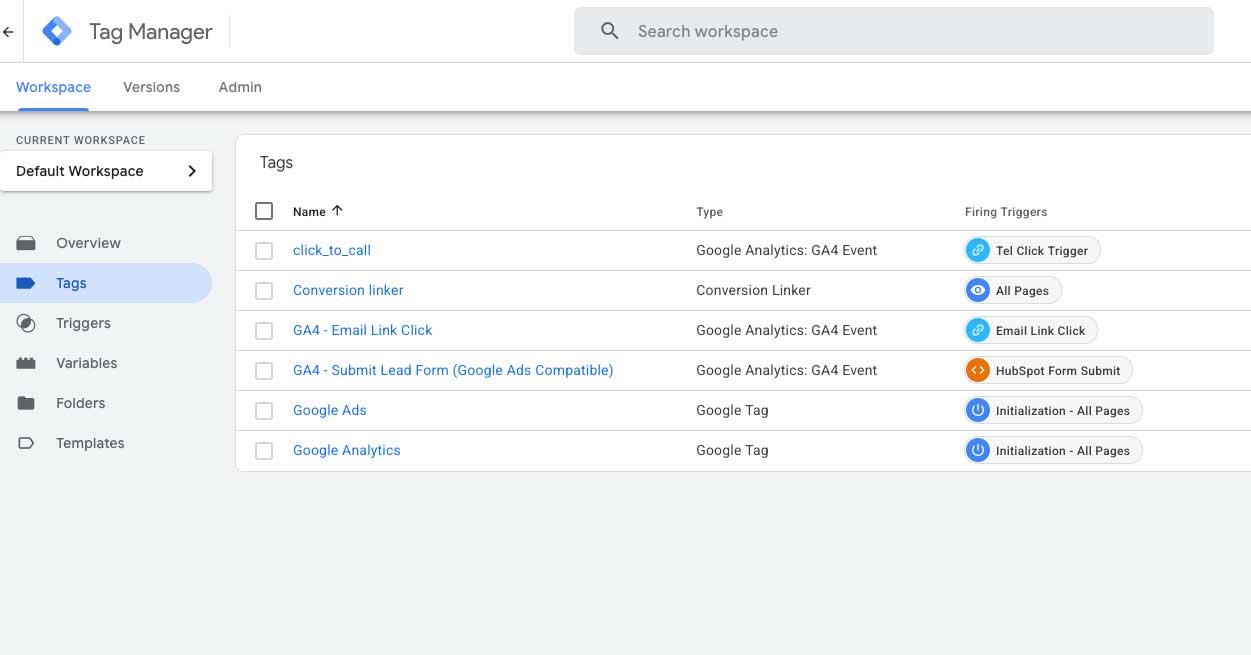Select Tags in the sidebar
The height and width of the screenshot is (655, 1251).
click(106, 283)
